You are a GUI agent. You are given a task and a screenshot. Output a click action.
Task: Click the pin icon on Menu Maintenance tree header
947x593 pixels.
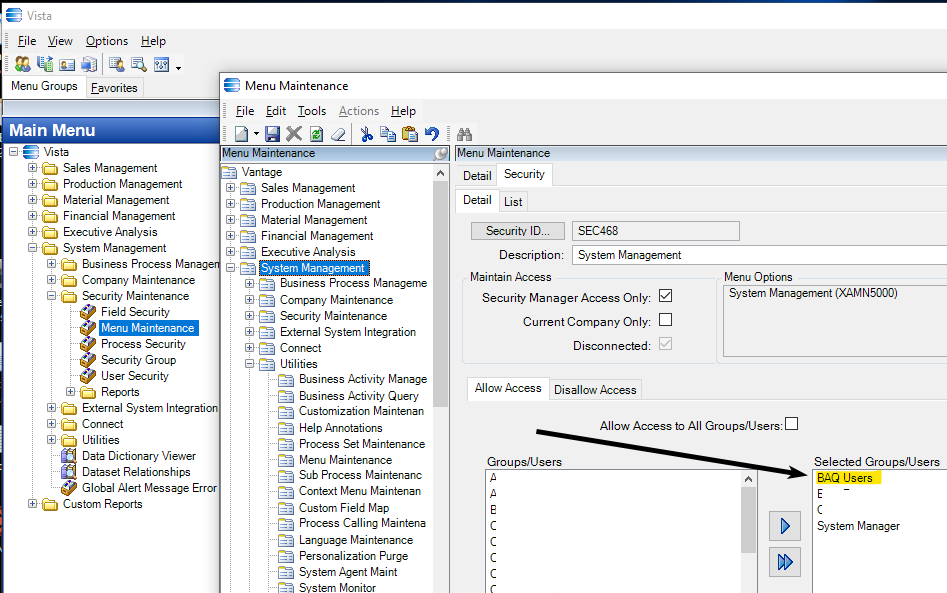point(441,154)
